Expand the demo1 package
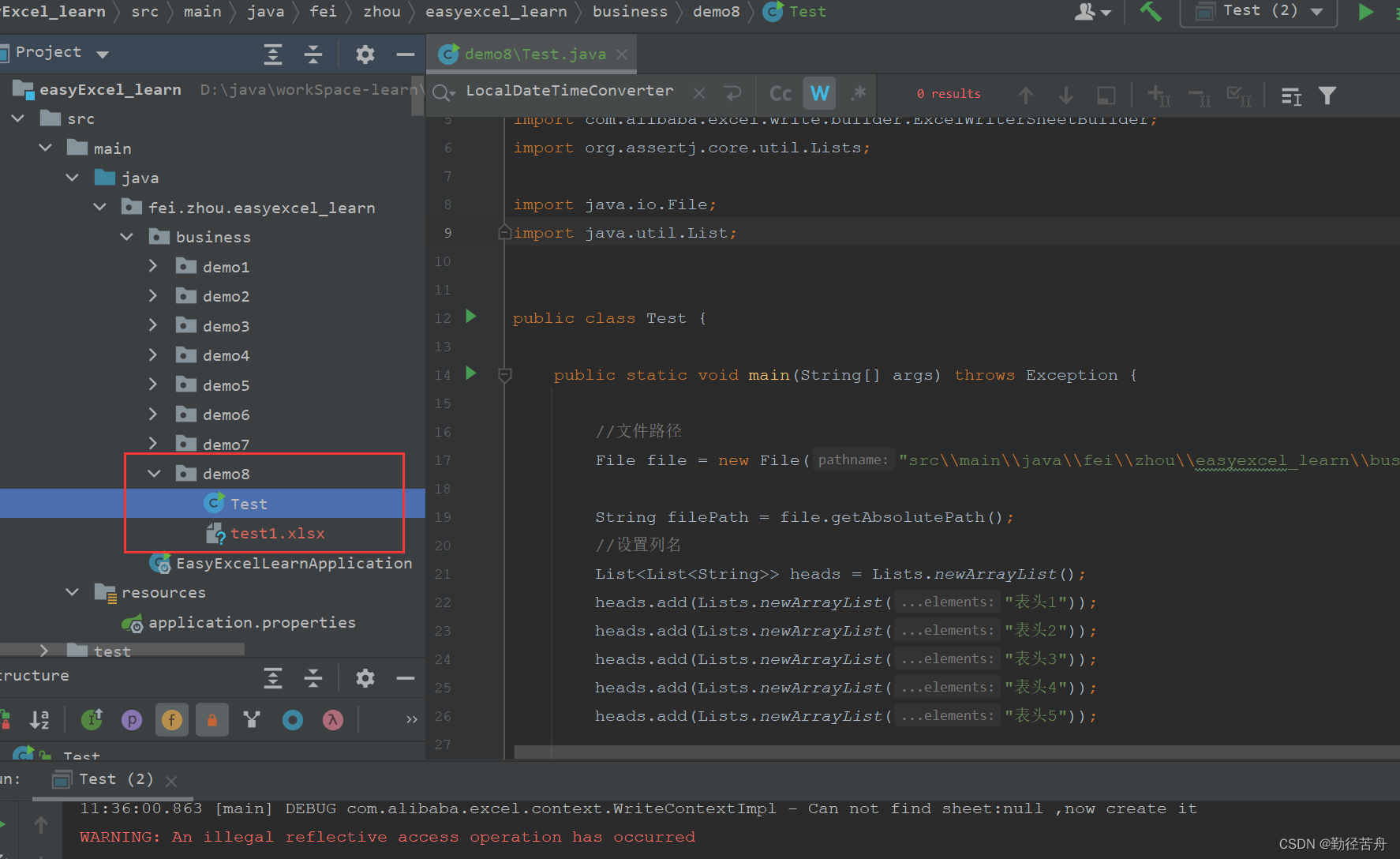 coord(153,266)
